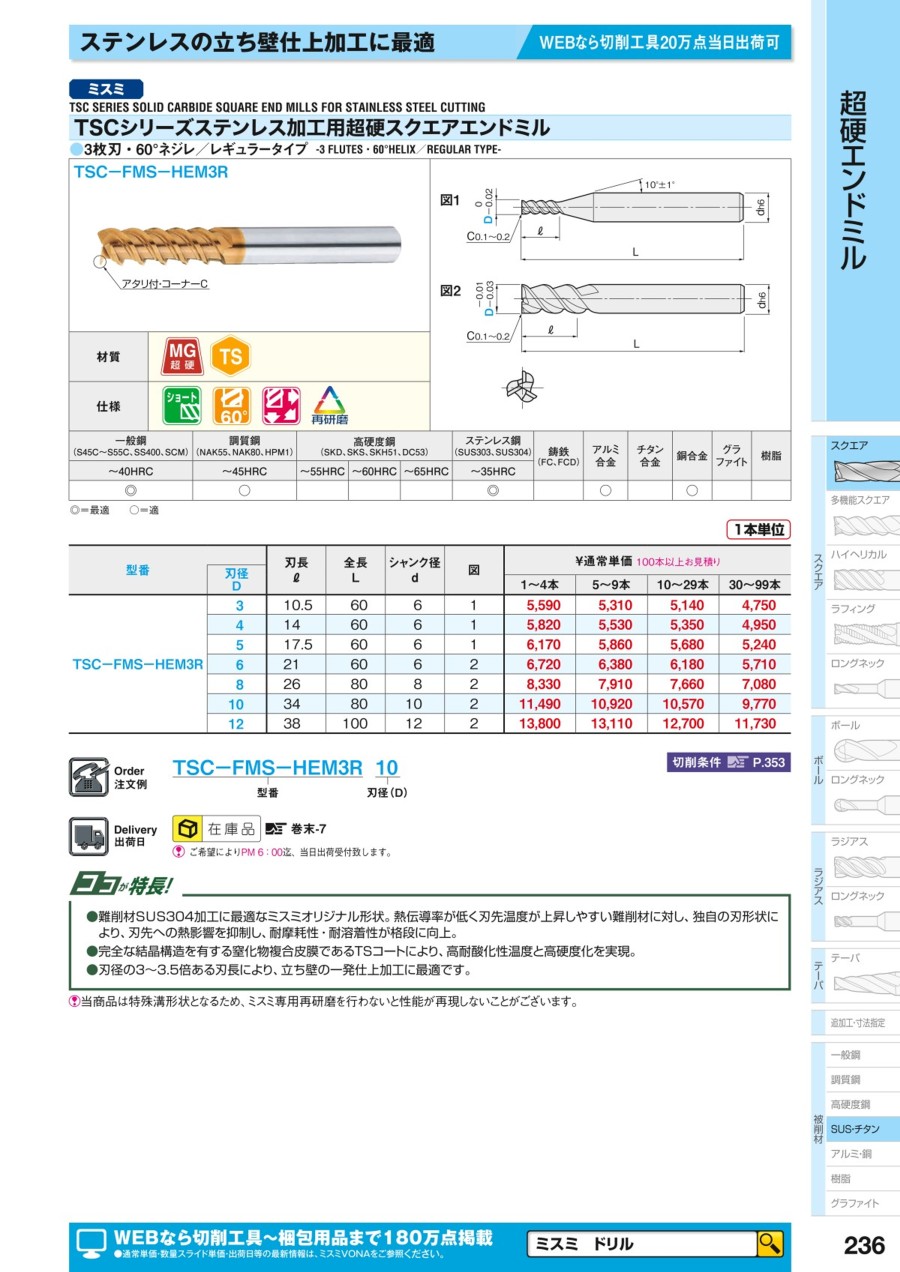
Task: Click the TSC-FMS-HEM3R order example code
Action: tap(267, 768)
